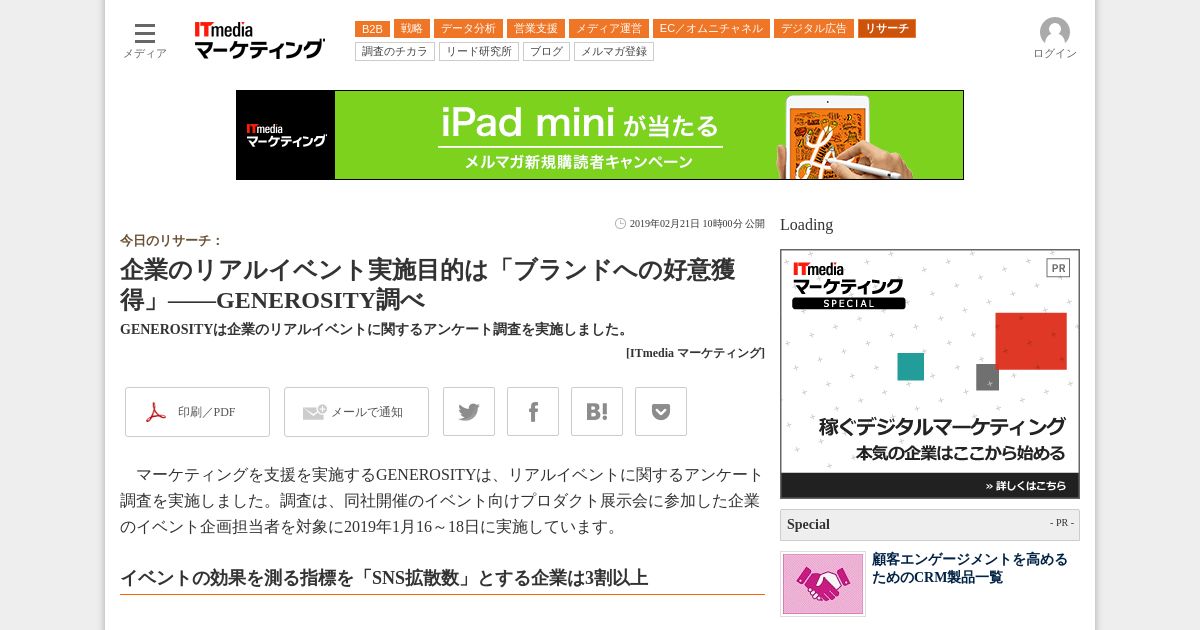Open 顧客エンゲージメントを高めるためのCRM製品一覧 link
Image resolution: width=1200 pixels, height=630 pixels.
[x=970, y=568]
